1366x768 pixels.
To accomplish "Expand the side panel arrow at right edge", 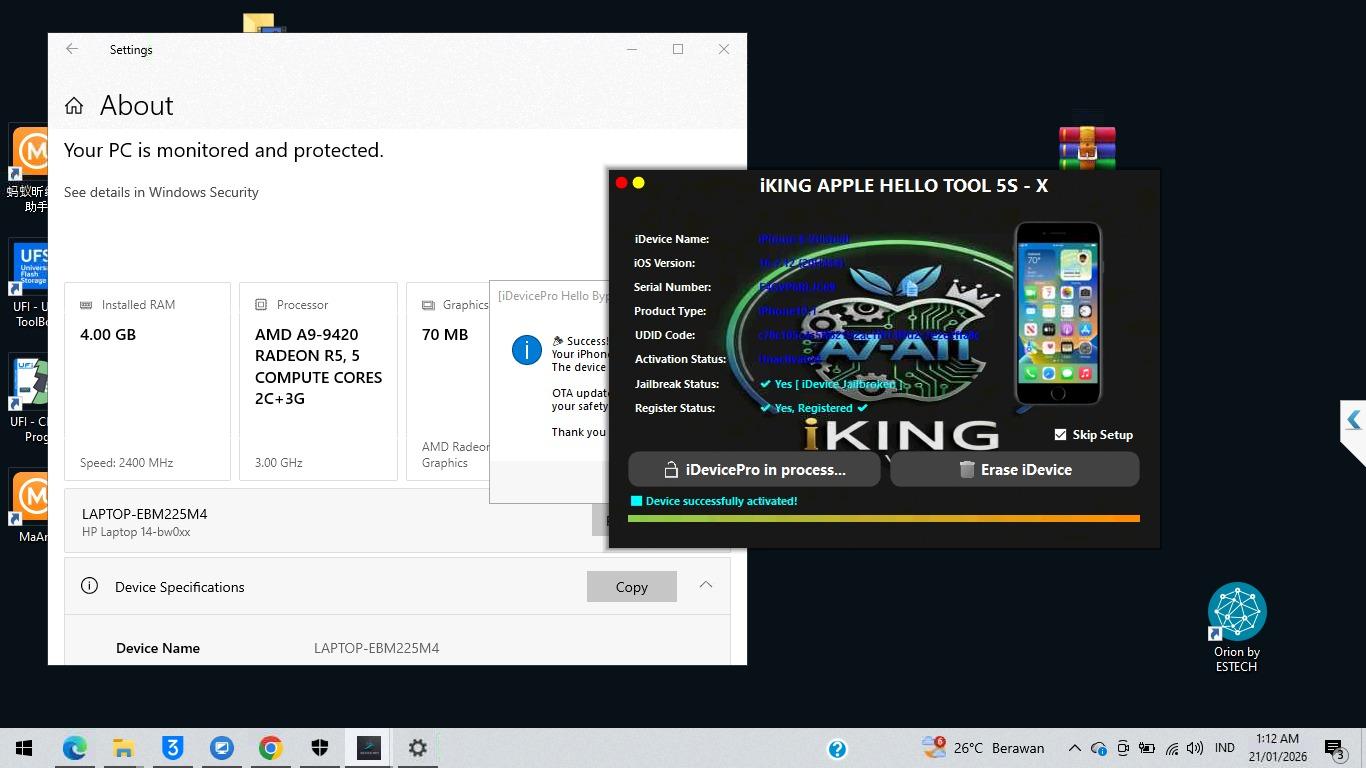I will pyautogui.click(x=1353, y=421).
